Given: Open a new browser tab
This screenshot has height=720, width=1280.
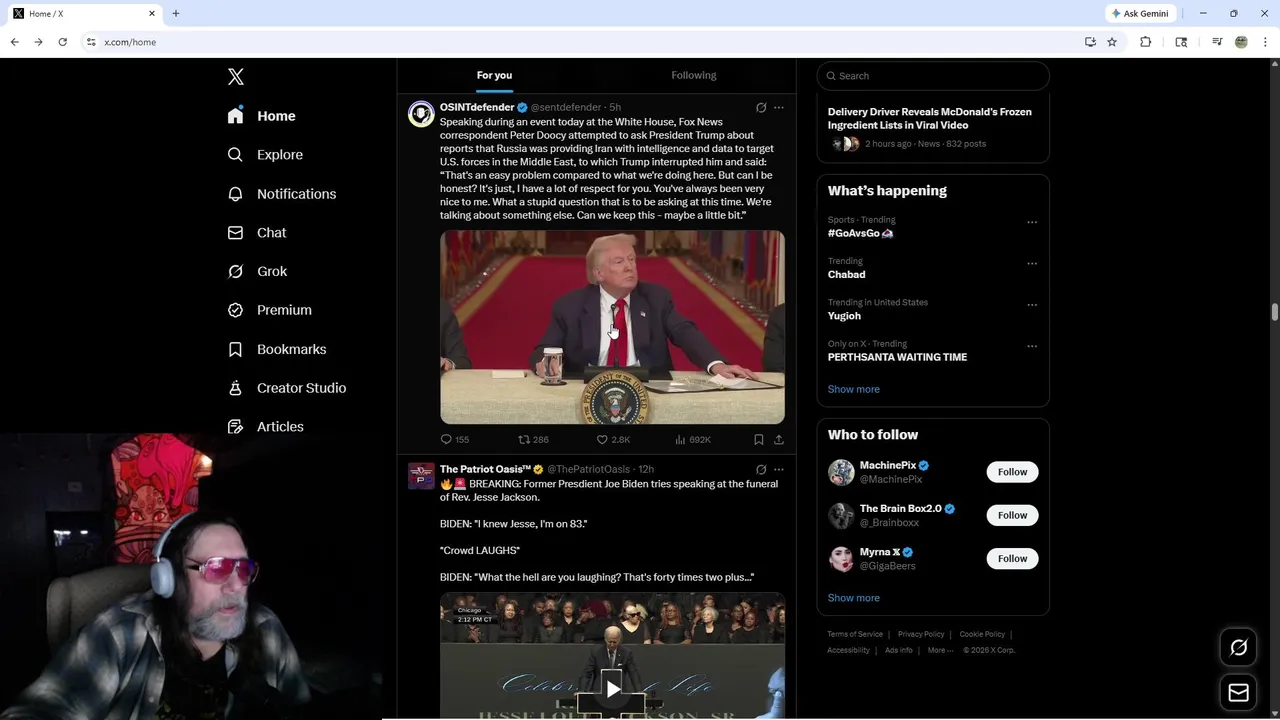Looking at the screenshot, I should click(x=176, y=14).
